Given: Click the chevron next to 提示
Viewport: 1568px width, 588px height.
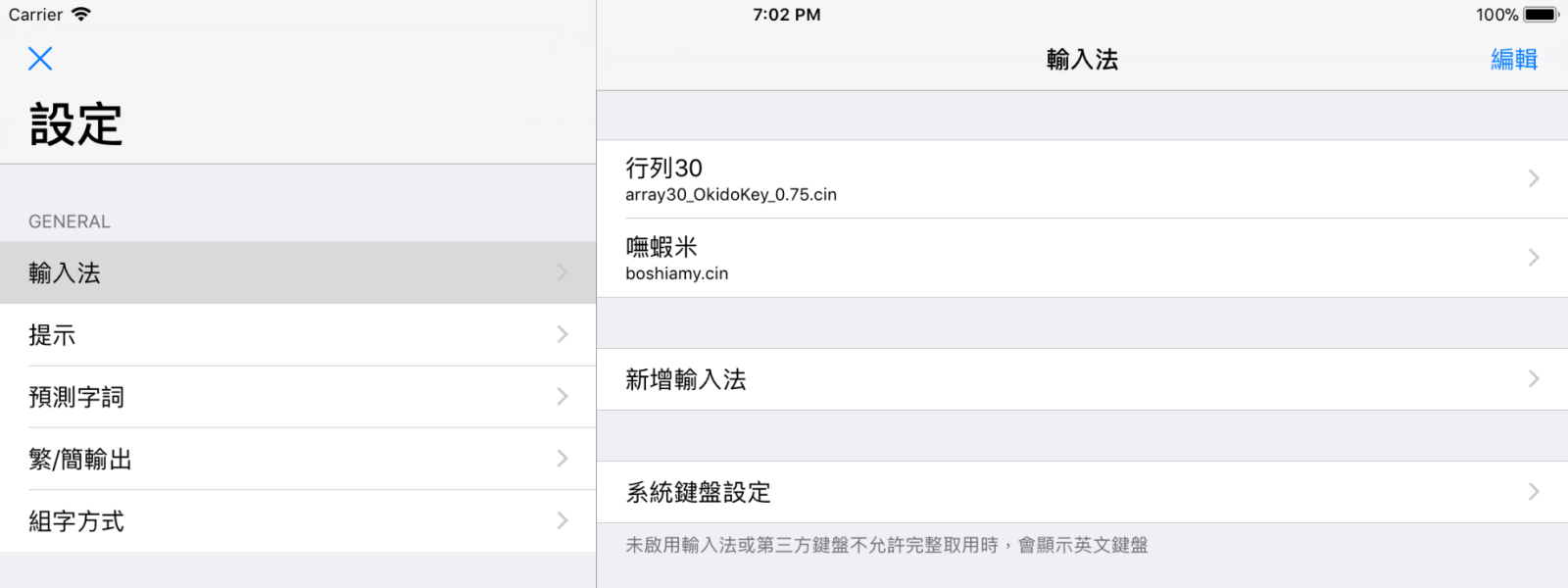Looking at the screenshot, I should (563, 334).
